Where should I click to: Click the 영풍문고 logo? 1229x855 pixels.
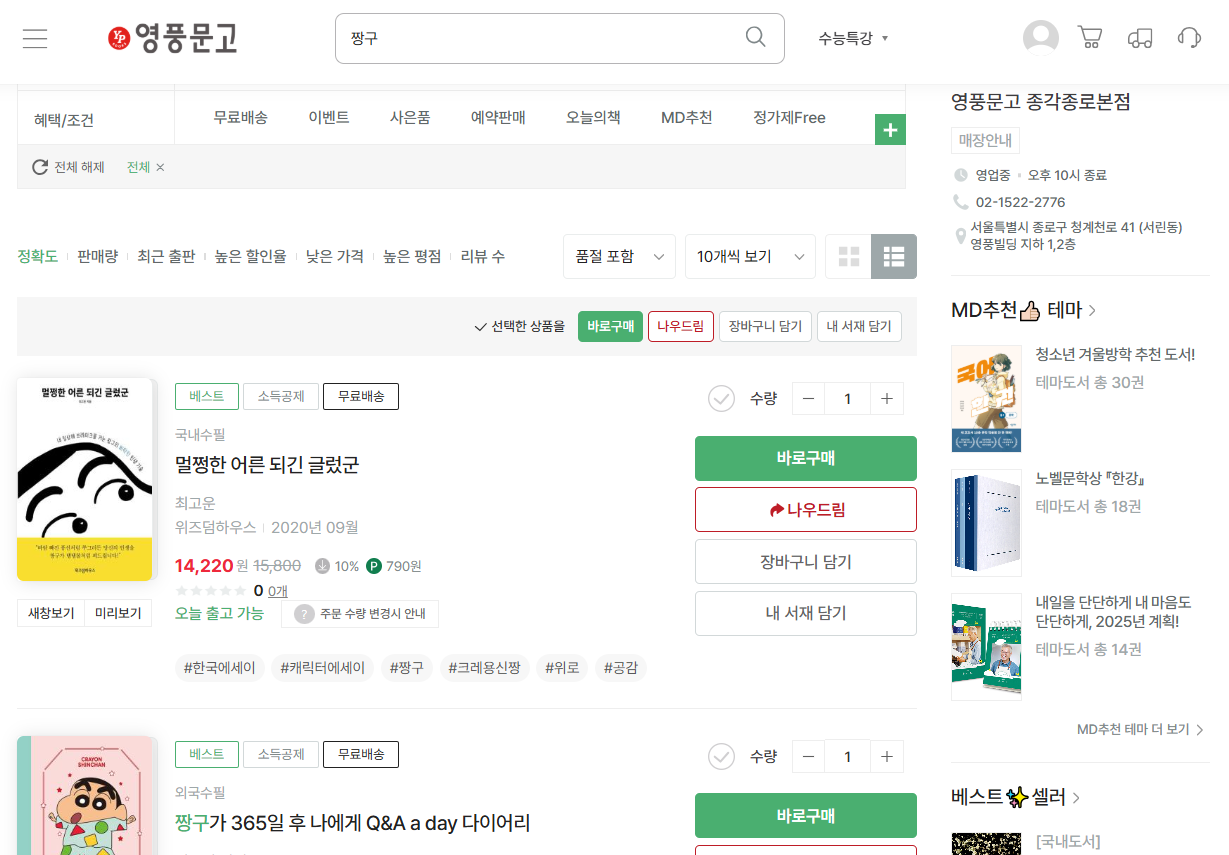click(x=172, y=38)
